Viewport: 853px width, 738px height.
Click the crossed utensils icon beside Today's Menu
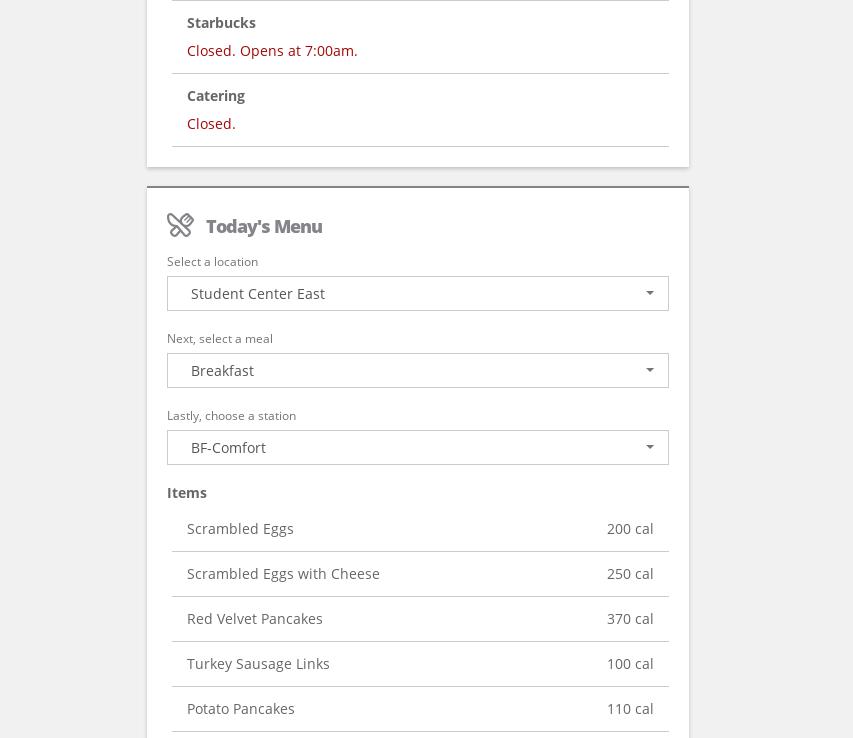(x=180, y=225)
